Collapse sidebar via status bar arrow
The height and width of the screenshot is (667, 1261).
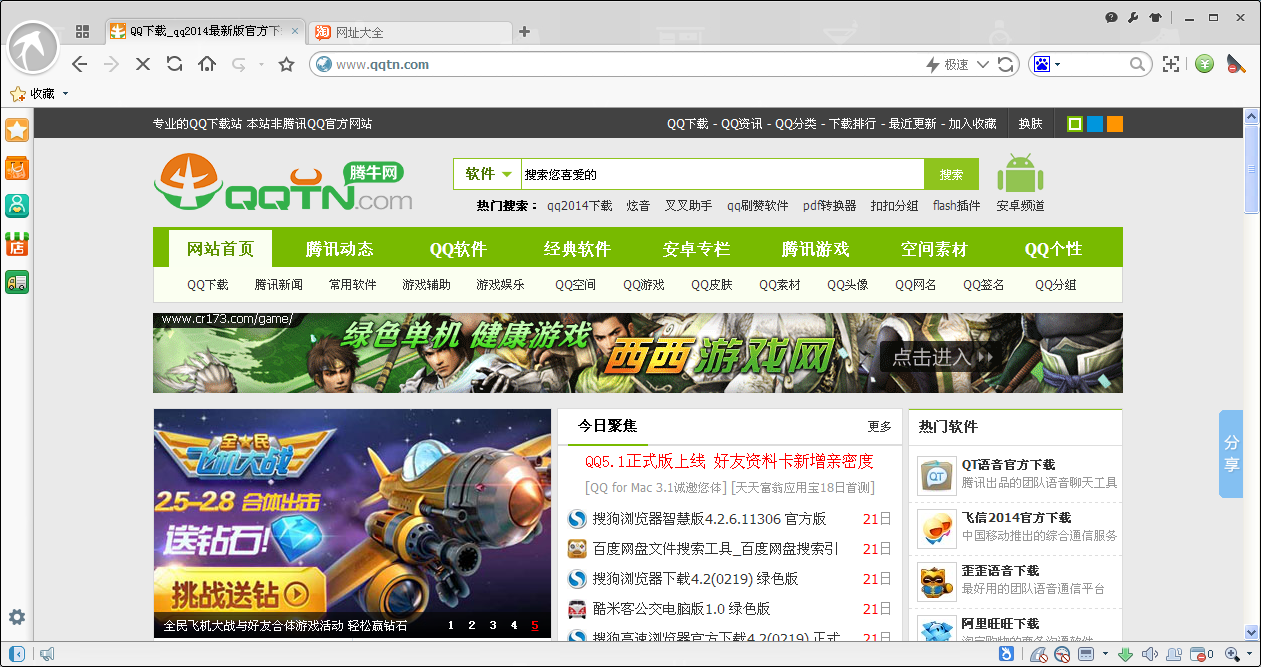(x=17, y=654)
